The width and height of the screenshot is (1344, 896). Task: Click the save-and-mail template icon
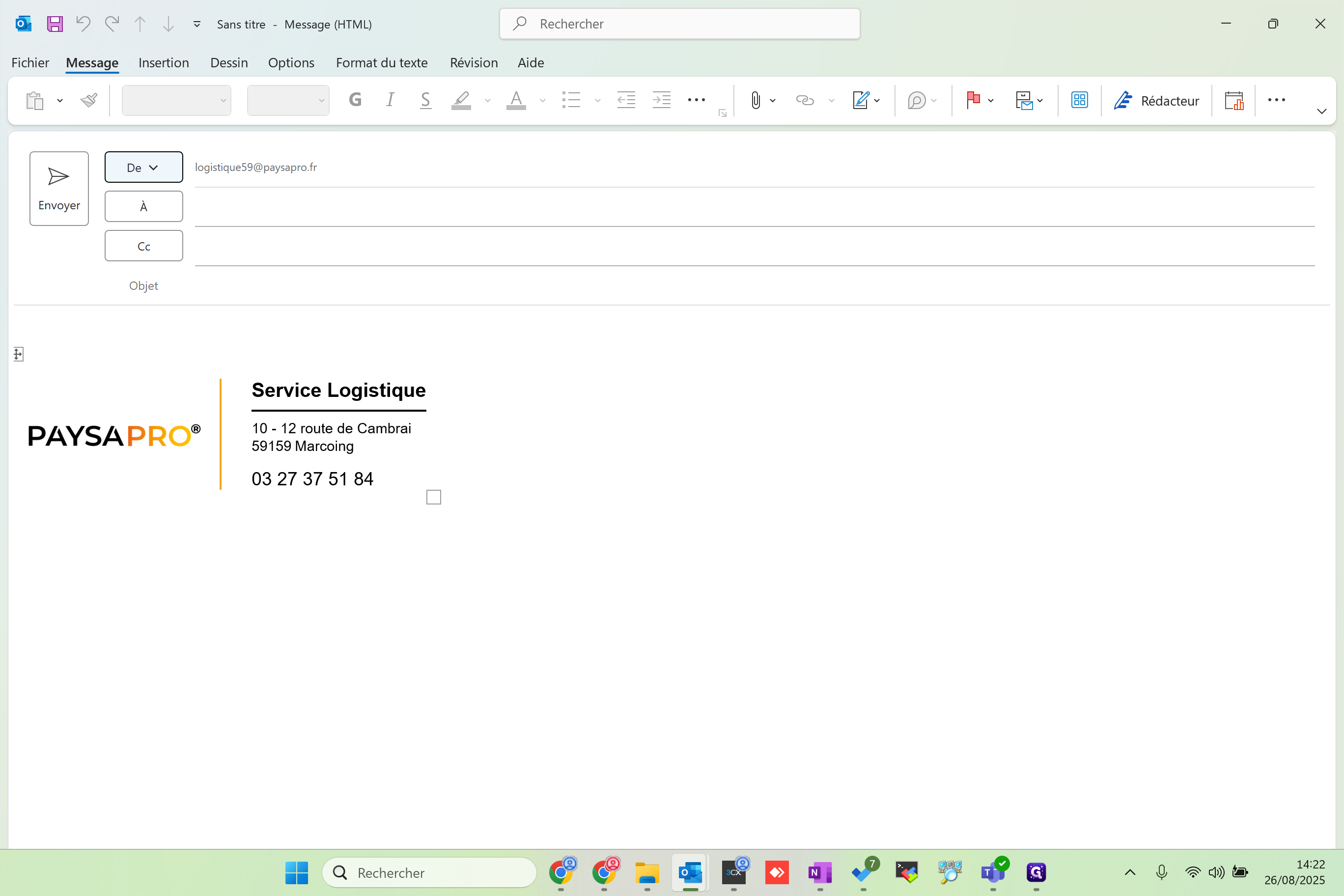pyautogui.click(x=1024, y=101)
